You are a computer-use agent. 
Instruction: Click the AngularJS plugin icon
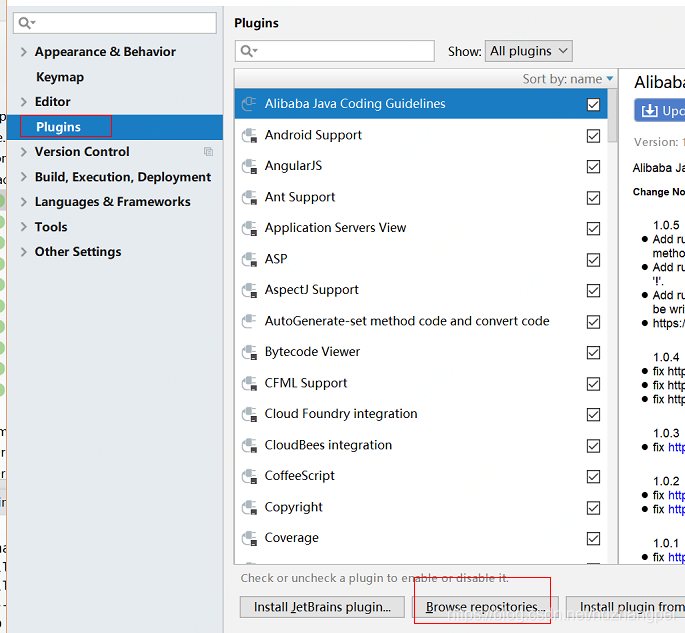tap(249, 166)
